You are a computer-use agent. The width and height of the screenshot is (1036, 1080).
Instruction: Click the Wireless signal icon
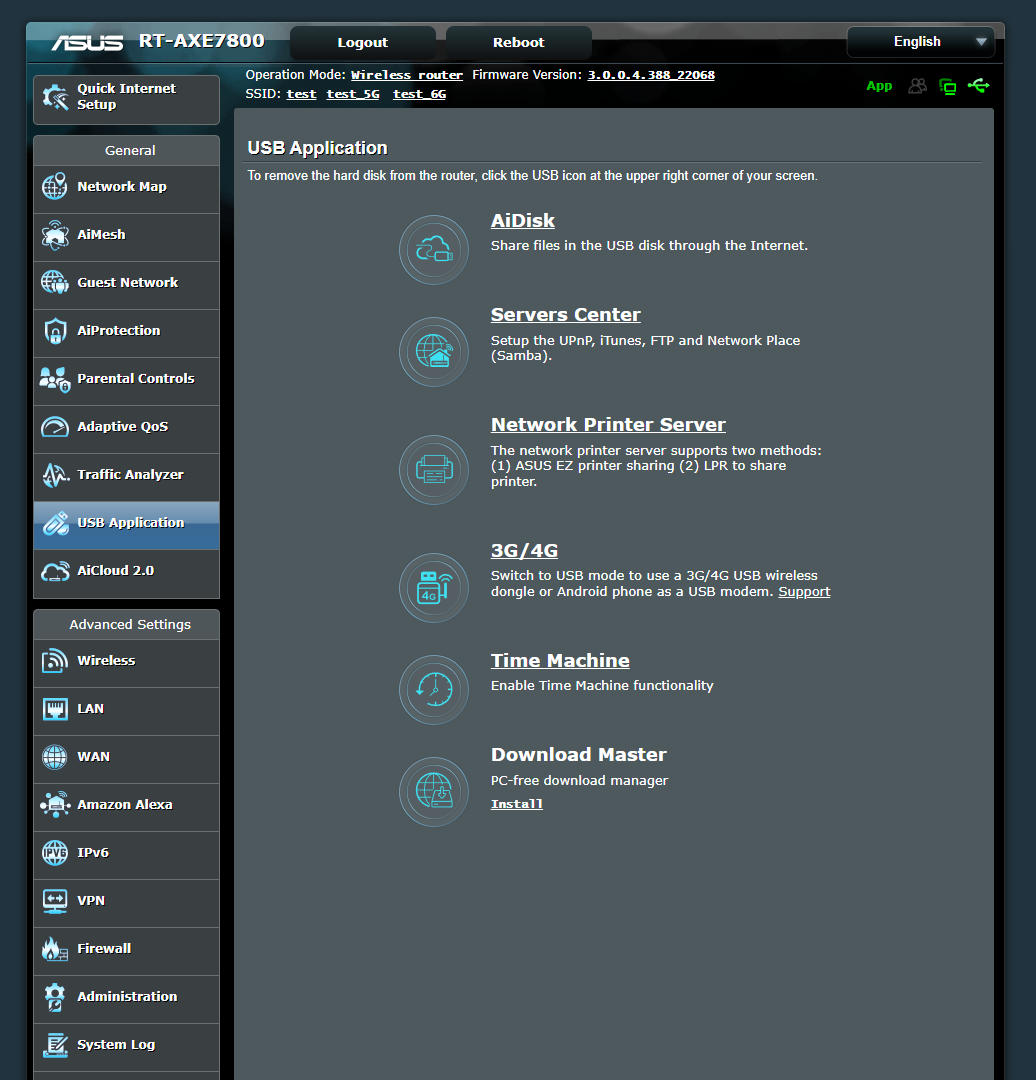click(55, 661)
